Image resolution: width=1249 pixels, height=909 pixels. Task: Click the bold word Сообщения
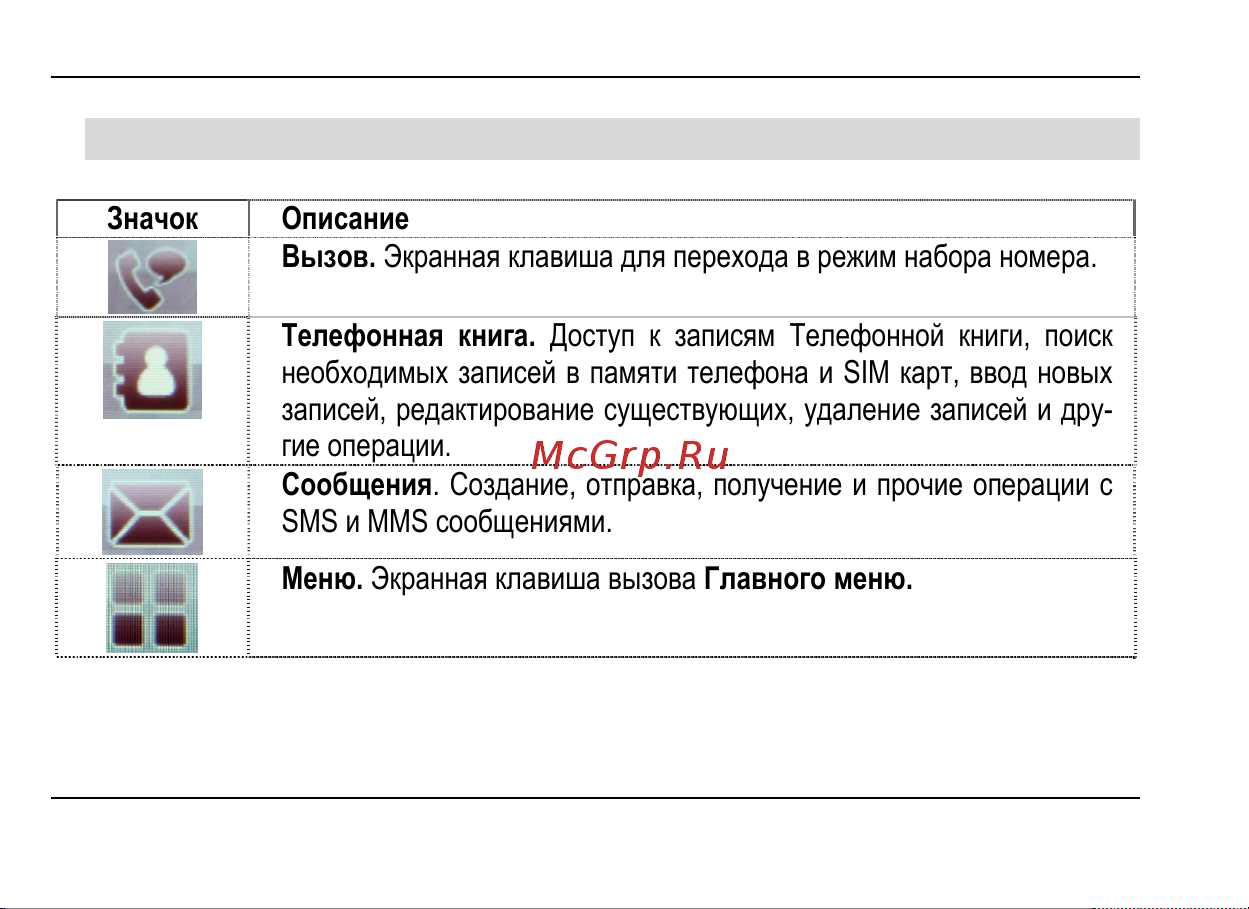tap(357, 486)
